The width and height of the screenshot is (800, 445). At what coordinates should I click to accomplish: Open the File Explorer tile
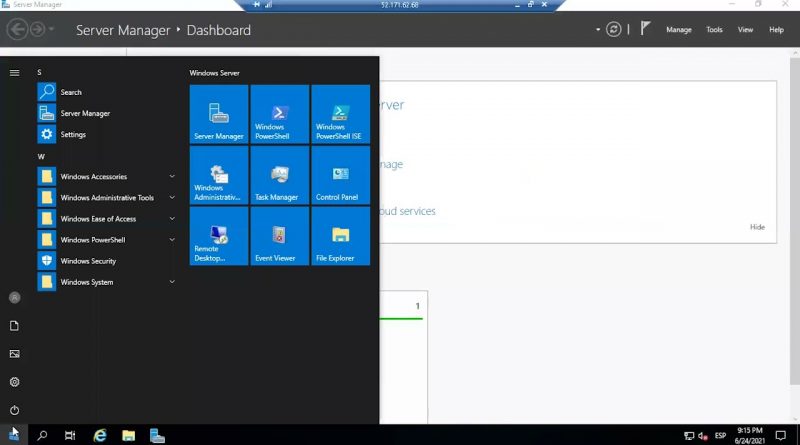point(340,236)
